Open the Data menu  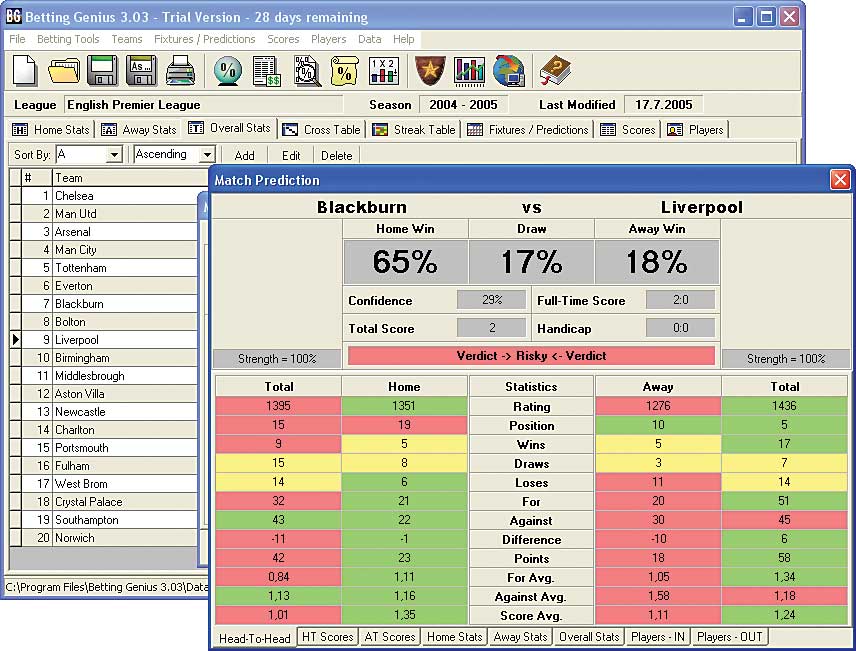click(x=370, y=39)
